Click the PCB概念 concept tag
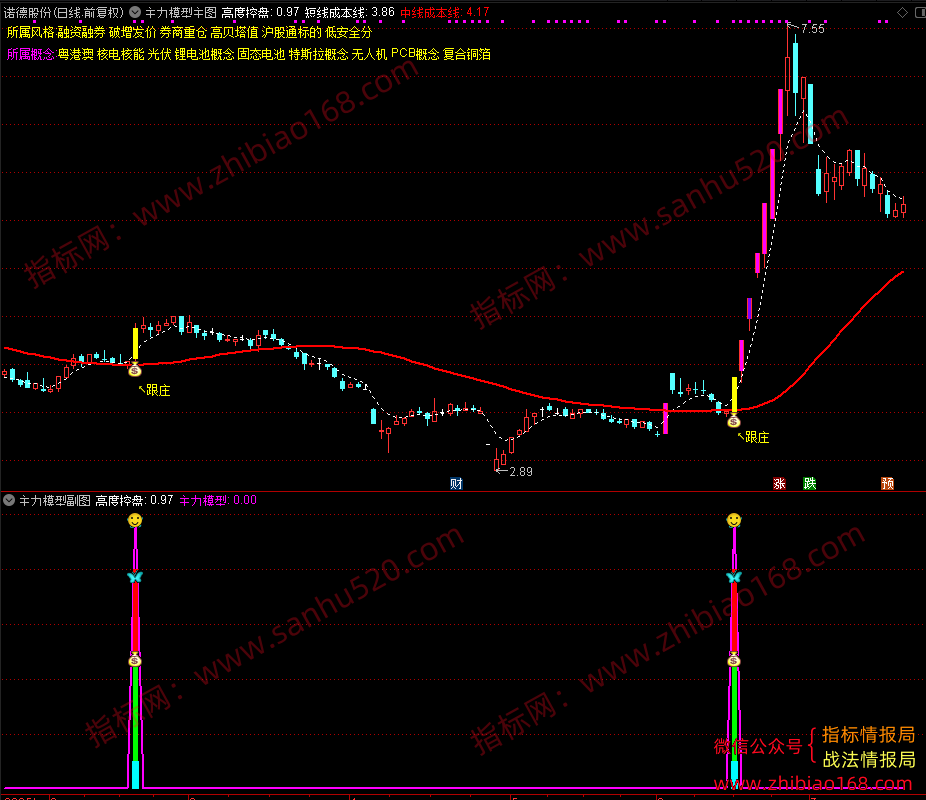Viewport: 926px width, 800px height. coord(415,54)
